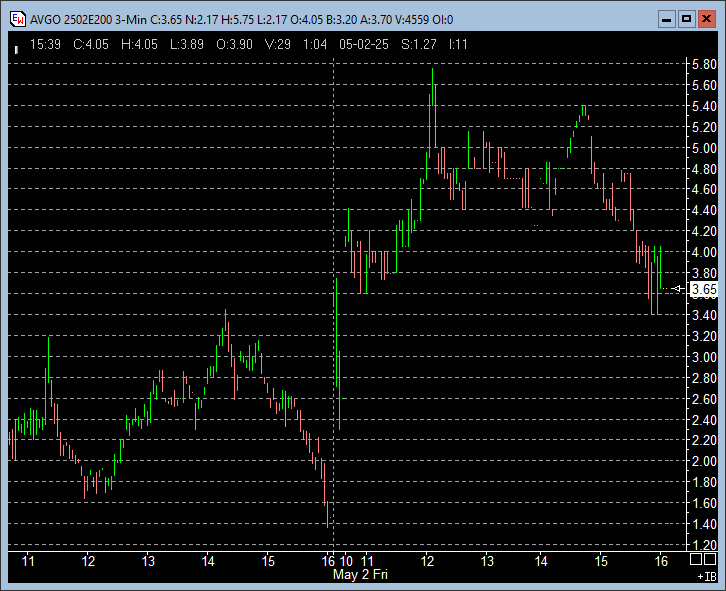The height and width of the screenshot is (591, 726).
Task: Click the left square box beside the time axis
Action: point(695,559)
